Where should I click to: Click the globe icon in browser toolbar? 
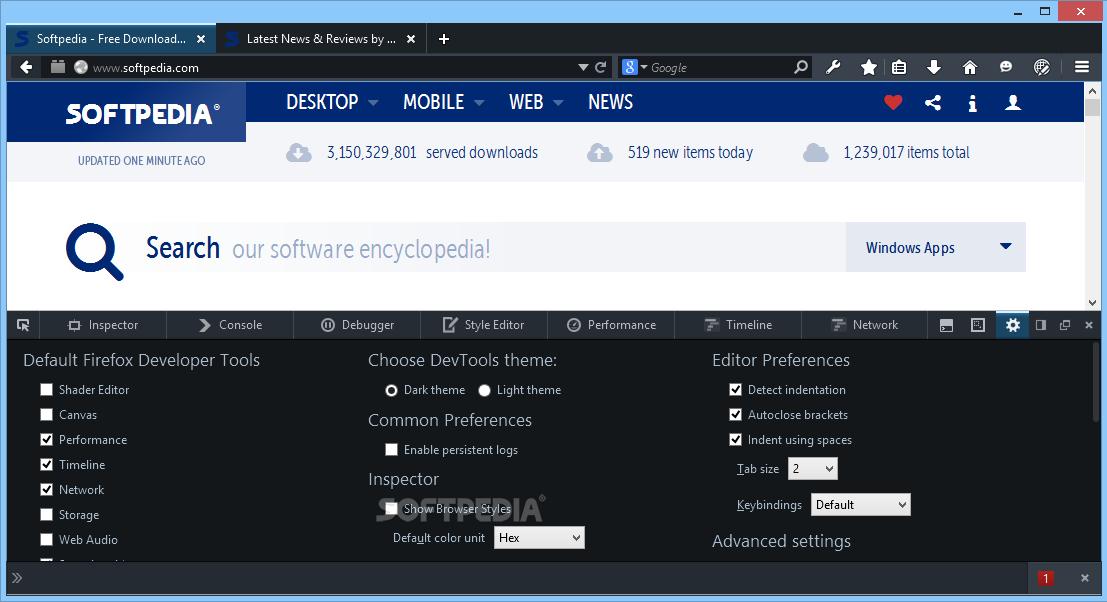pyautogui.click(x=1041, y=67)
